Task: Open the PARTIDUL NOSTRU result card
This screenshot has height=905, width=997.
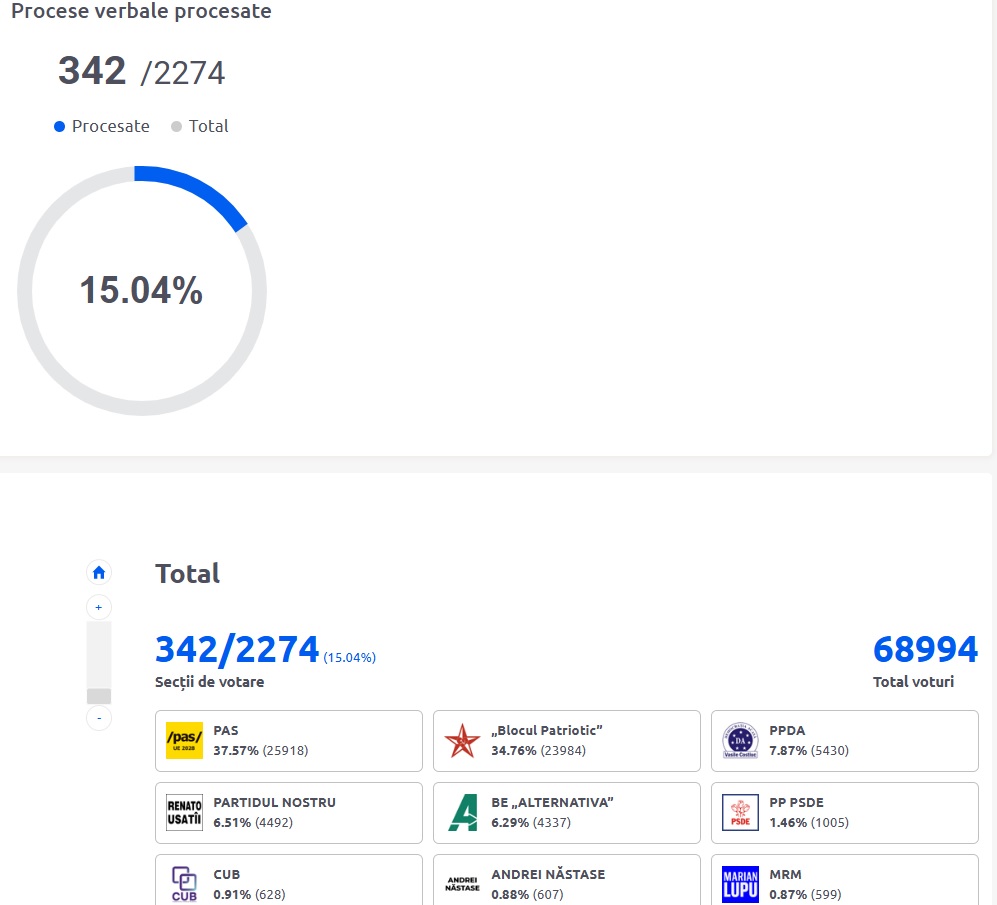Action: (x=288, y=813)
